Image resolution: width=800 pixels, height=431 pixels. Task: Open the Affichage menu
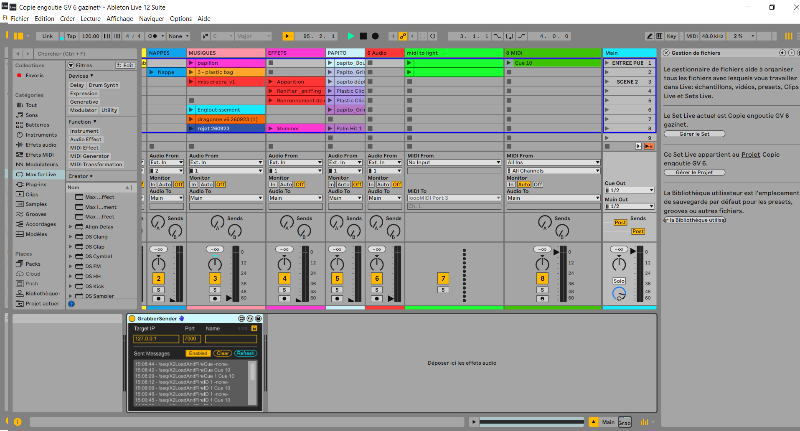coord(119,19)
